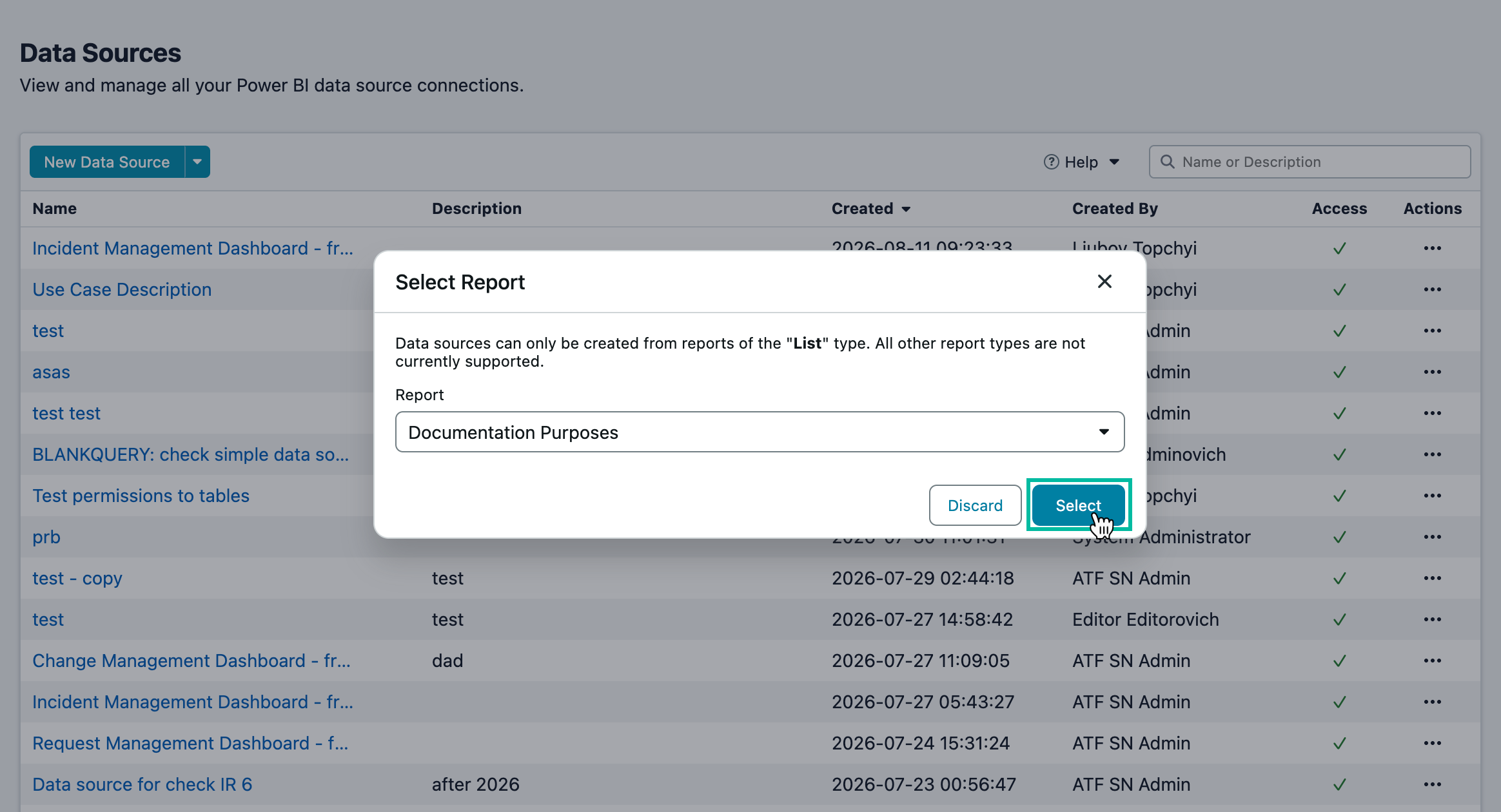
Task: Click the search magnifier icon
Action: pyautogui.click(x=1167, y=162)
